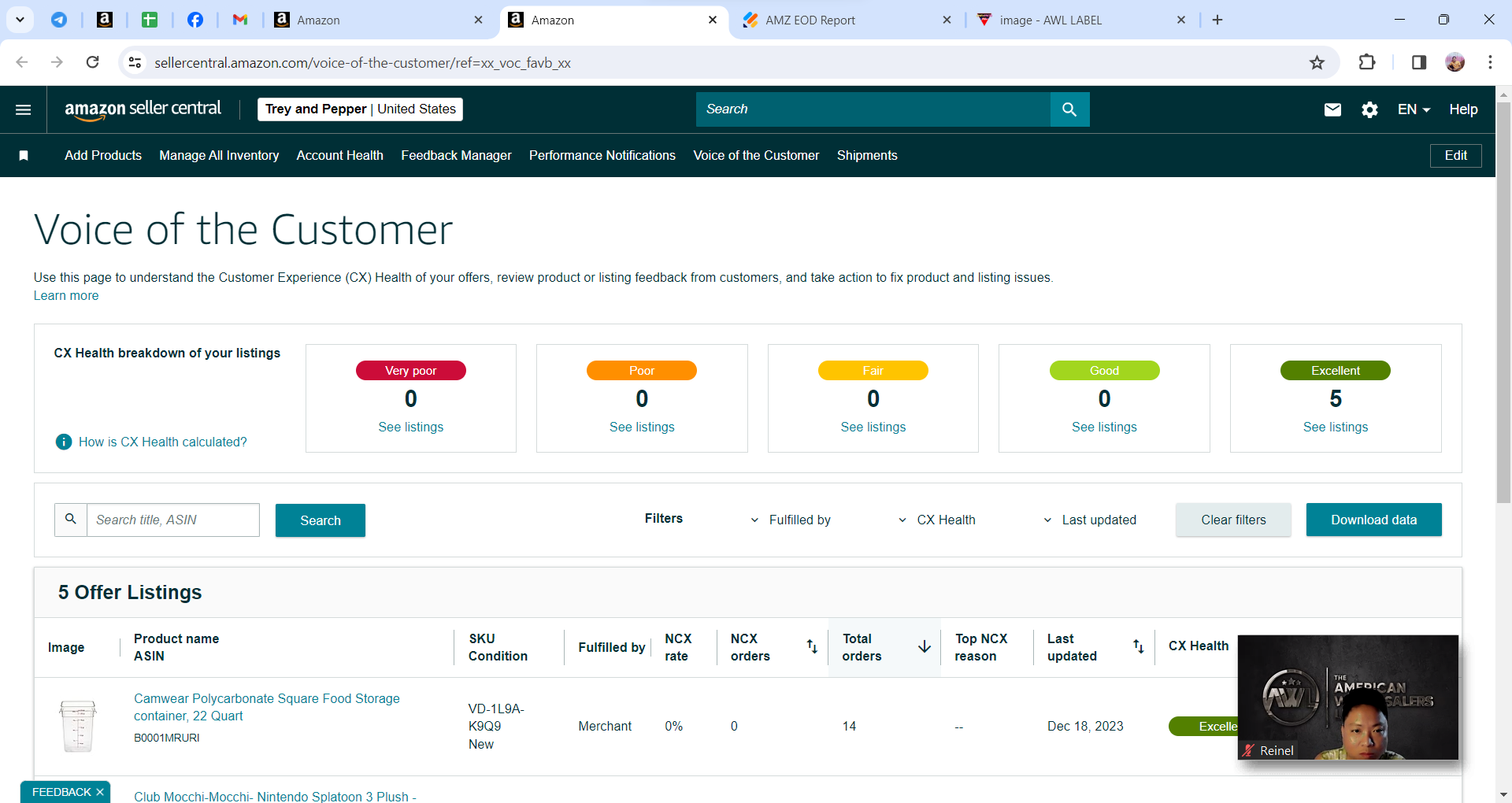Open Chrome three-dot menu
The image size is (1512, 803).
click(x=1490, y=63)
